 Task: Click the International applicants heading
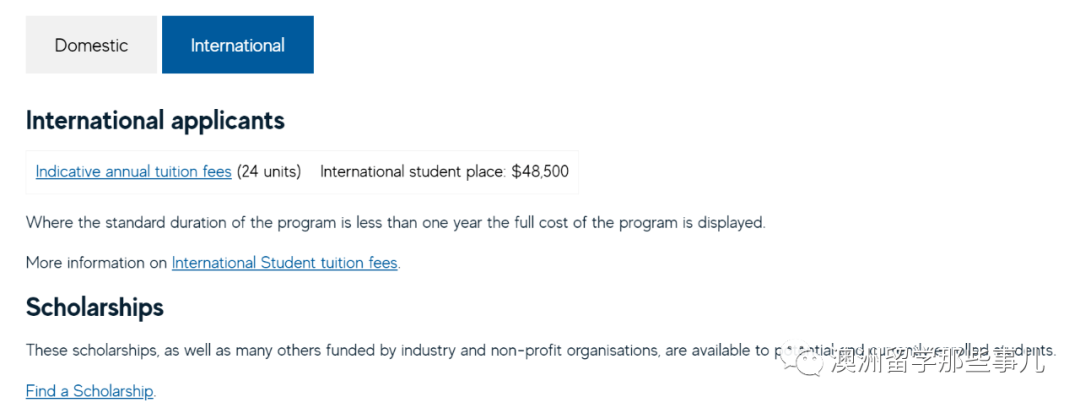(x=155, y=121)
